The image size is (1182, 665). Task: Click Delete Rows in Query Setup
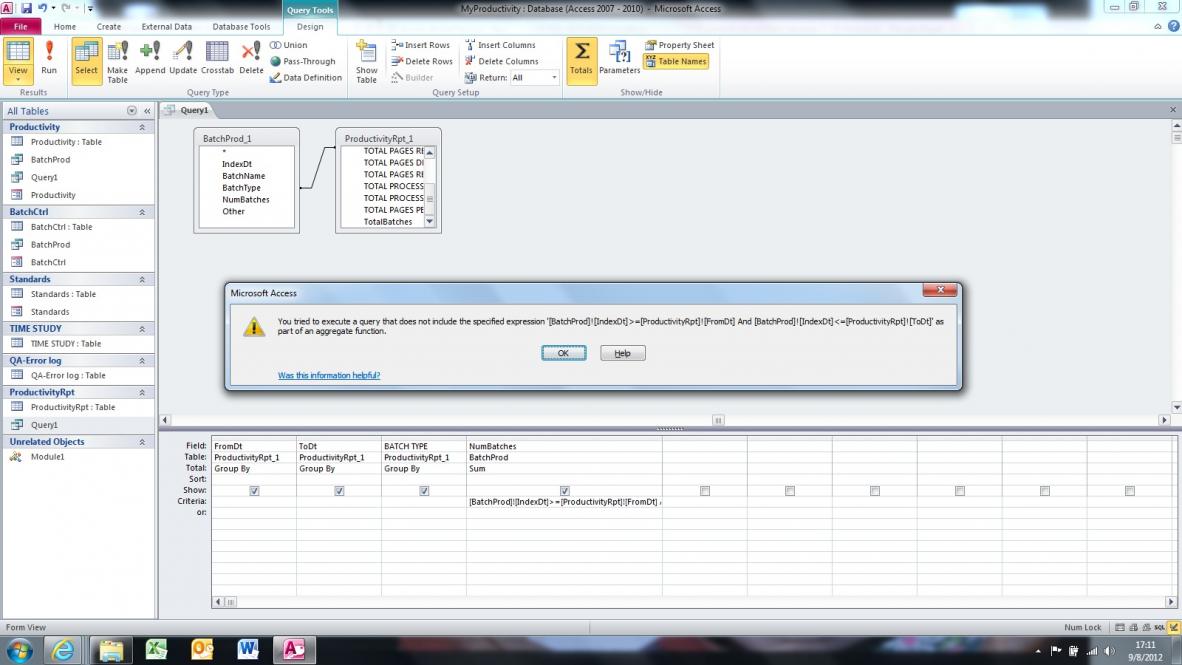pyautogui.click(x=422, y=61)
